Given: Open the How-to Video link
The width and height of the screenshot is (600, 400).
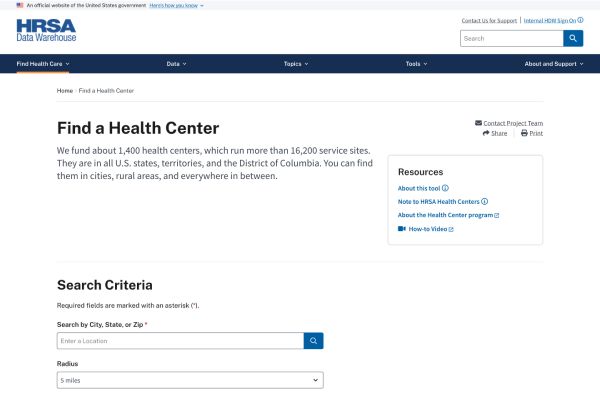Looking at the screenshot, I should [x=428, y=229].
